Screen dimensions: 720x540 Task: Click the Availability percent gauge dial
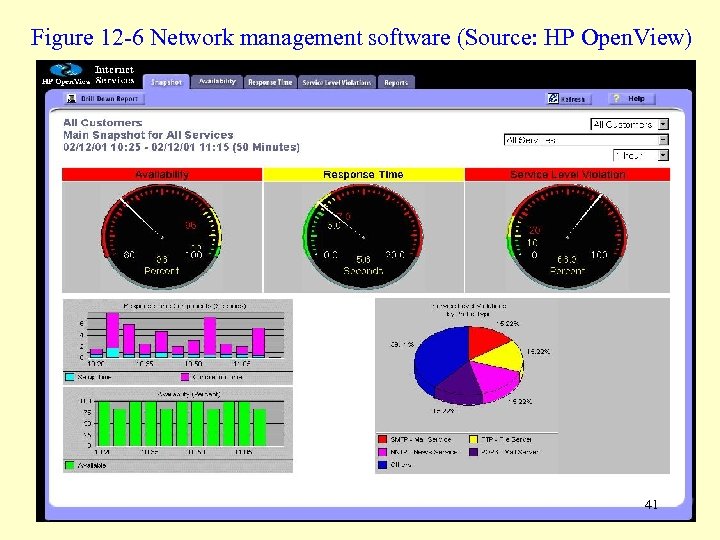coord(162,236)
